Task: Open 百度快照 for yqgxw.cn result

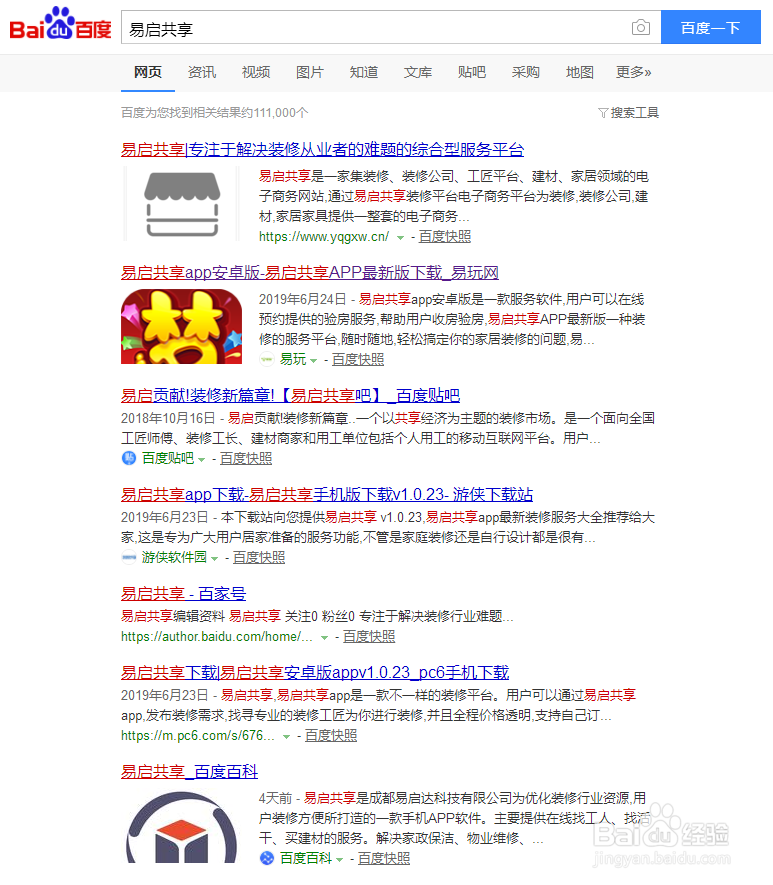Action: (445, 236)
